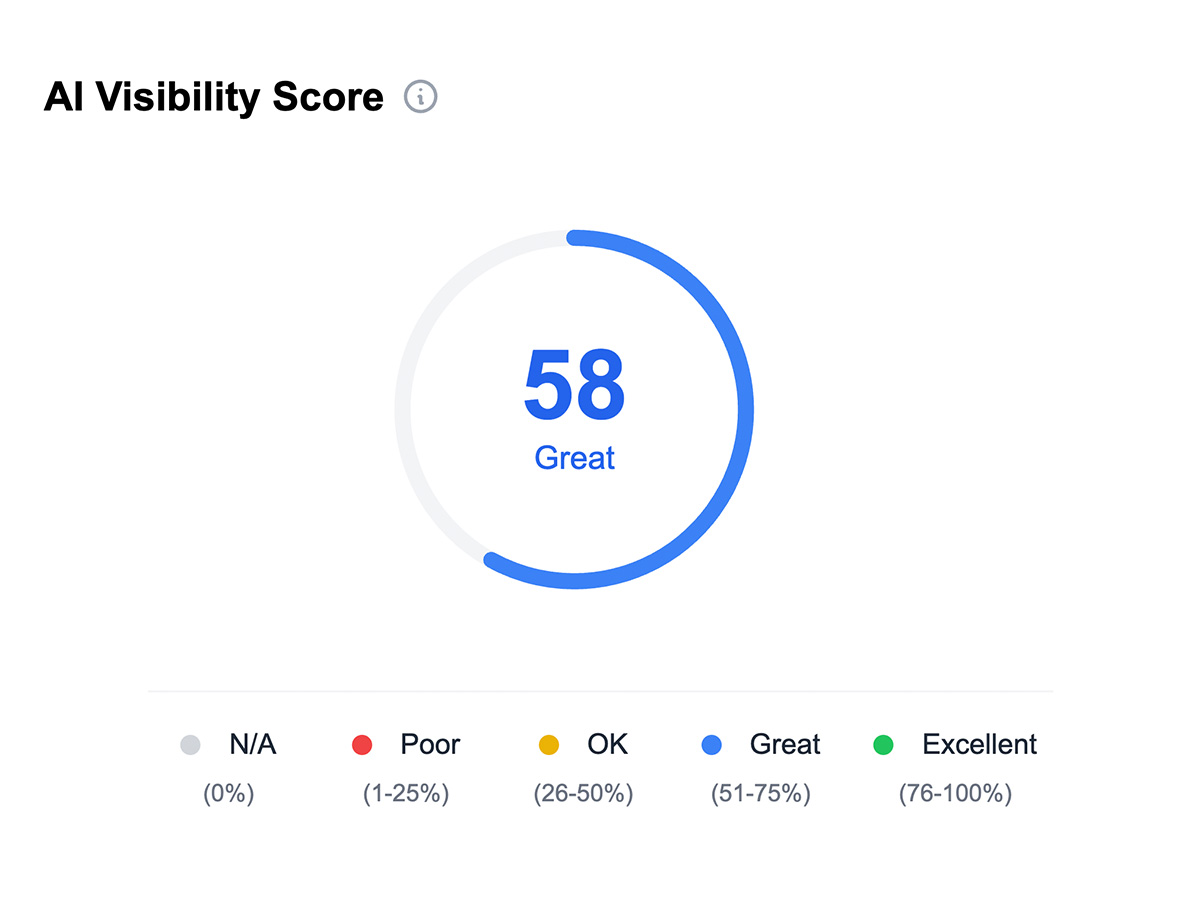
Task: Select the (51-75%) range text under Great
Action: point(758,794)
